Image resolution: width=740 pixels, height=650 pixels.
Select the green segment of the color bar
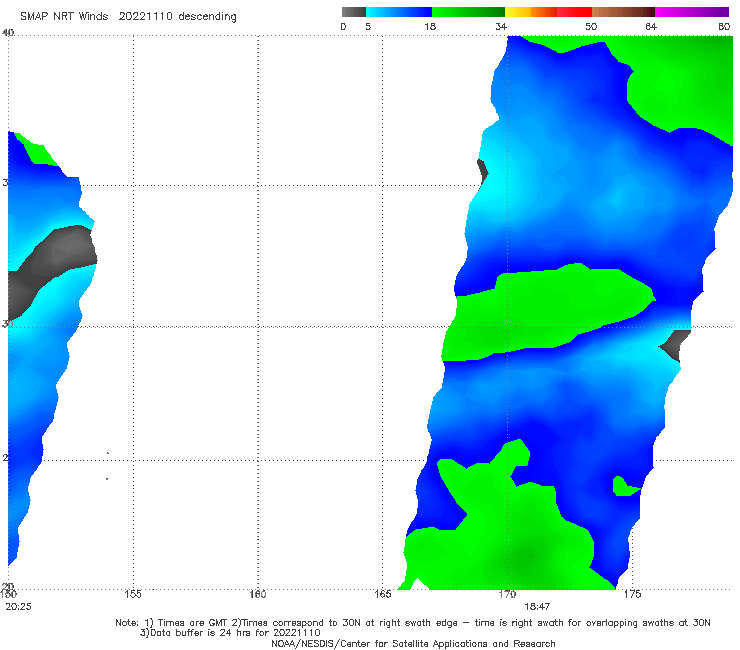[x=468, y=12]
